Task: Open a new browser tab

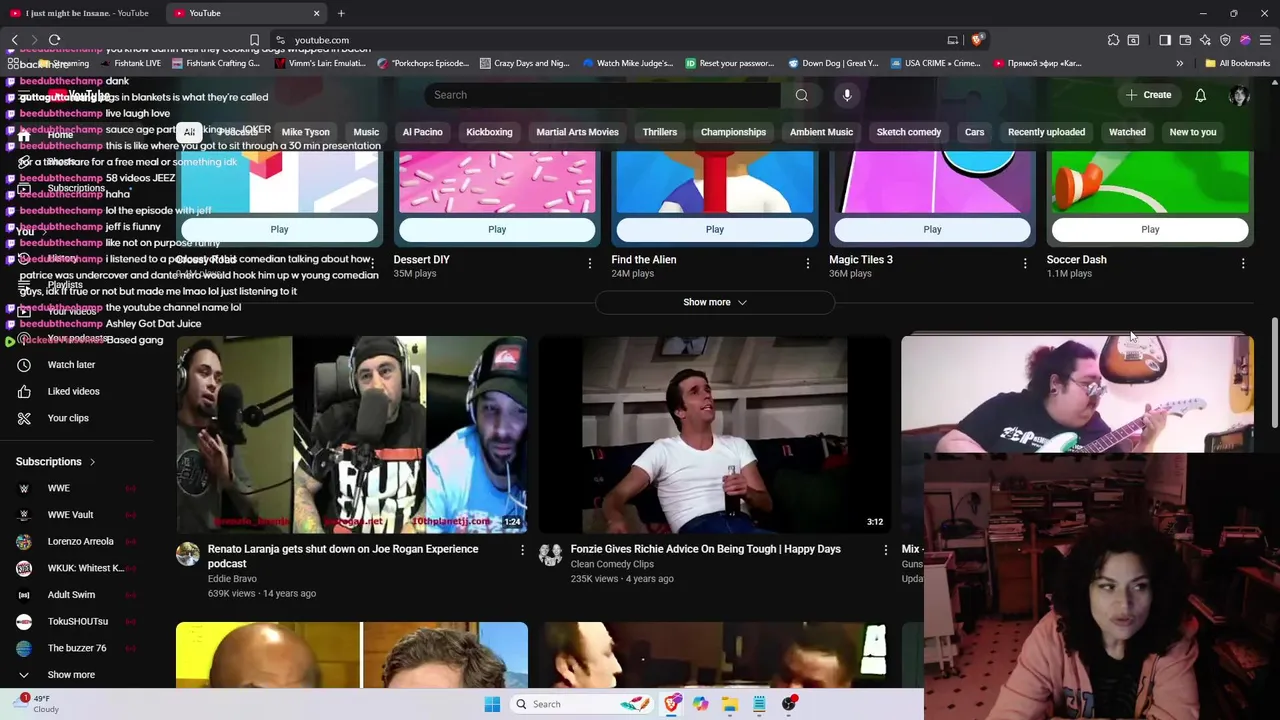Action: (x=341, y=13)
